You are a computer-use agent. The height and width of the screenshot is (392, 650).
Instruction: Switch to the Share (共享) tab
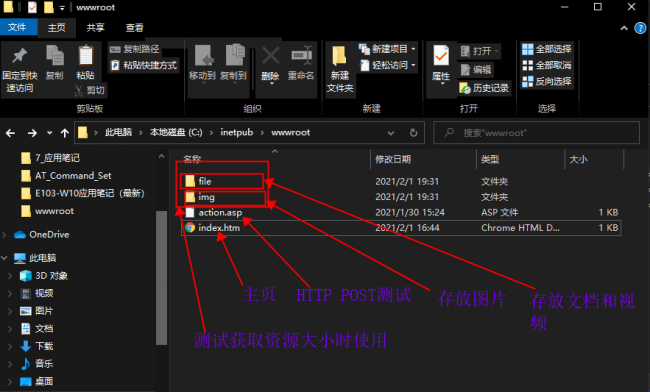[95, 28]
